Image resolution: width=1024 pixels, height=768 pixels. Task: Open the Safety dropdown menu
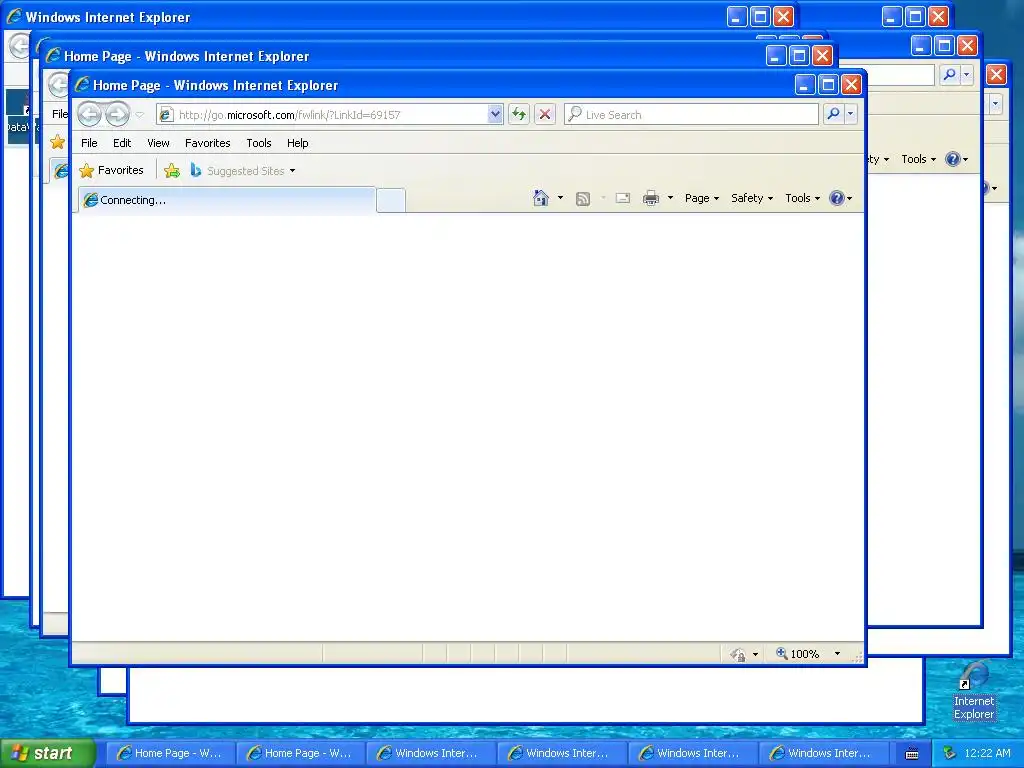point(752,198)
